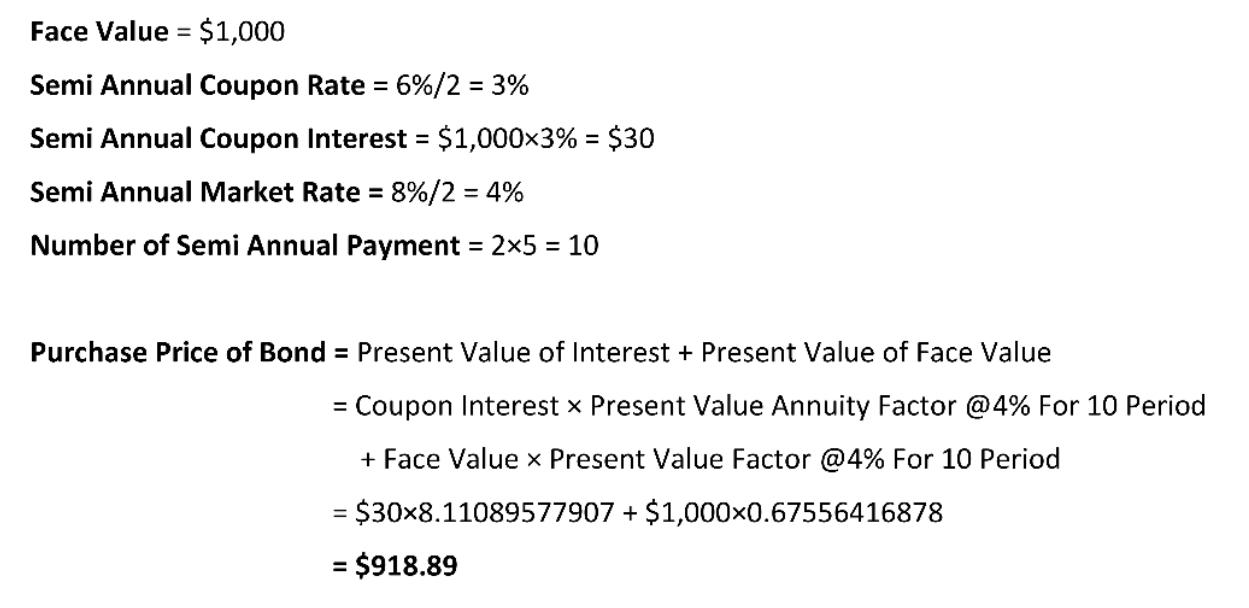The height and width of the screenshot is (608, 1249).
Task: Select the 'Purchase Price of Bond' heading
Action: click(x=179, y=352)
